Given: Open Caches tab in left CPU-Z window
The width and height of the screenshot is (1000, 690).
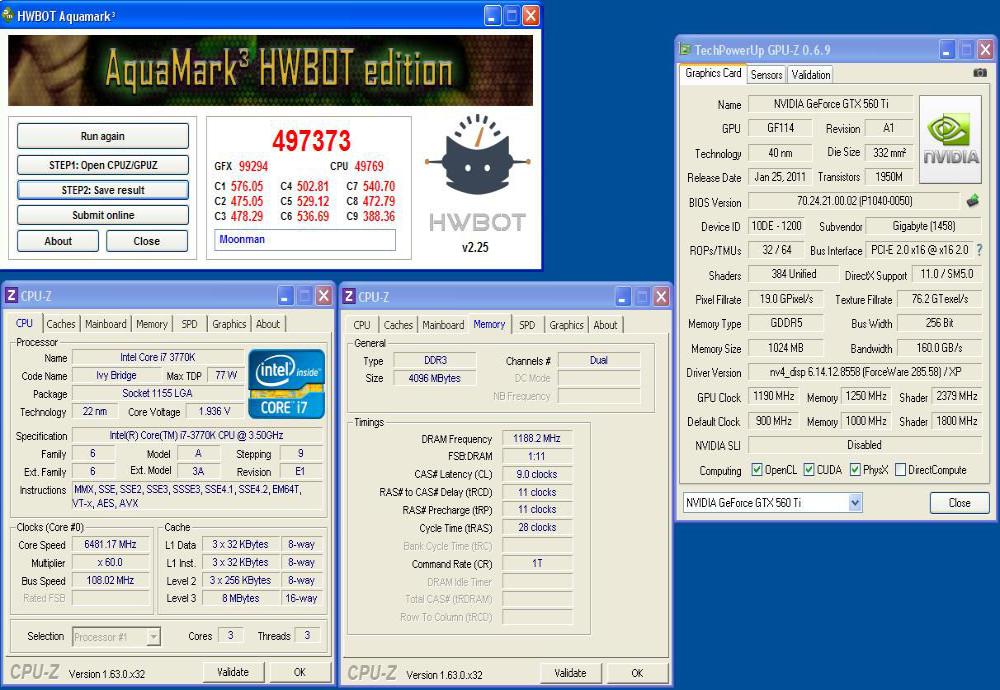Looking at the screenshot, I should click(x=61, y=324).
